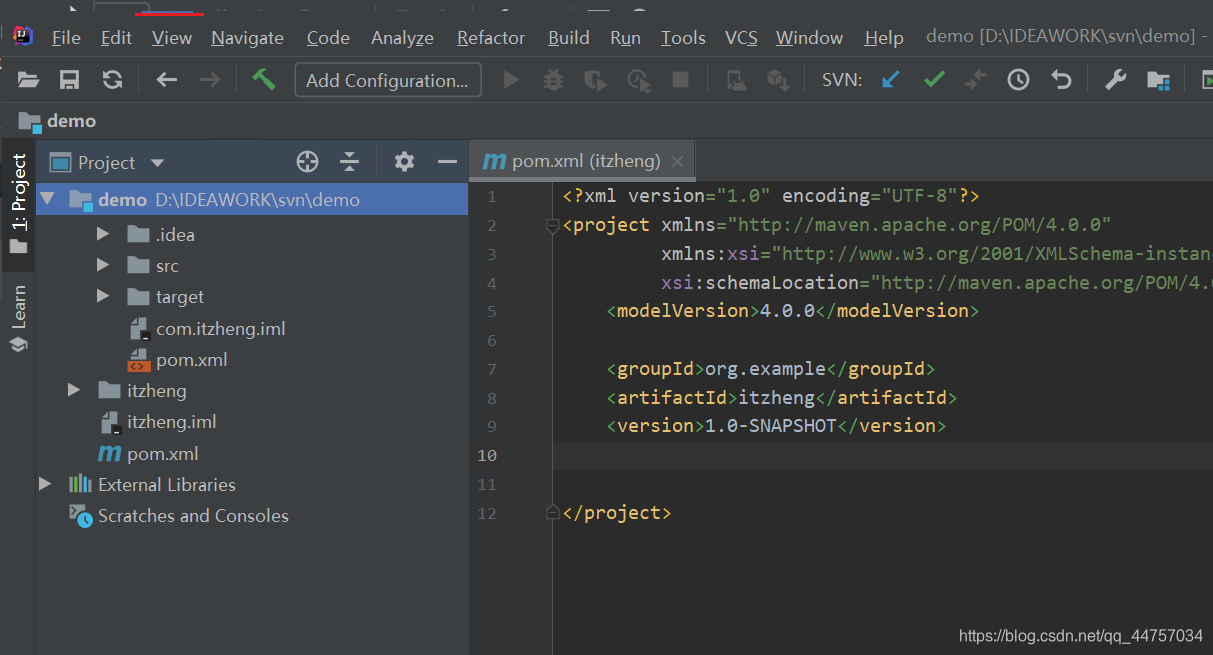
Task: Select com.itzheng.iml in the tree
Action: click(220, 328)
